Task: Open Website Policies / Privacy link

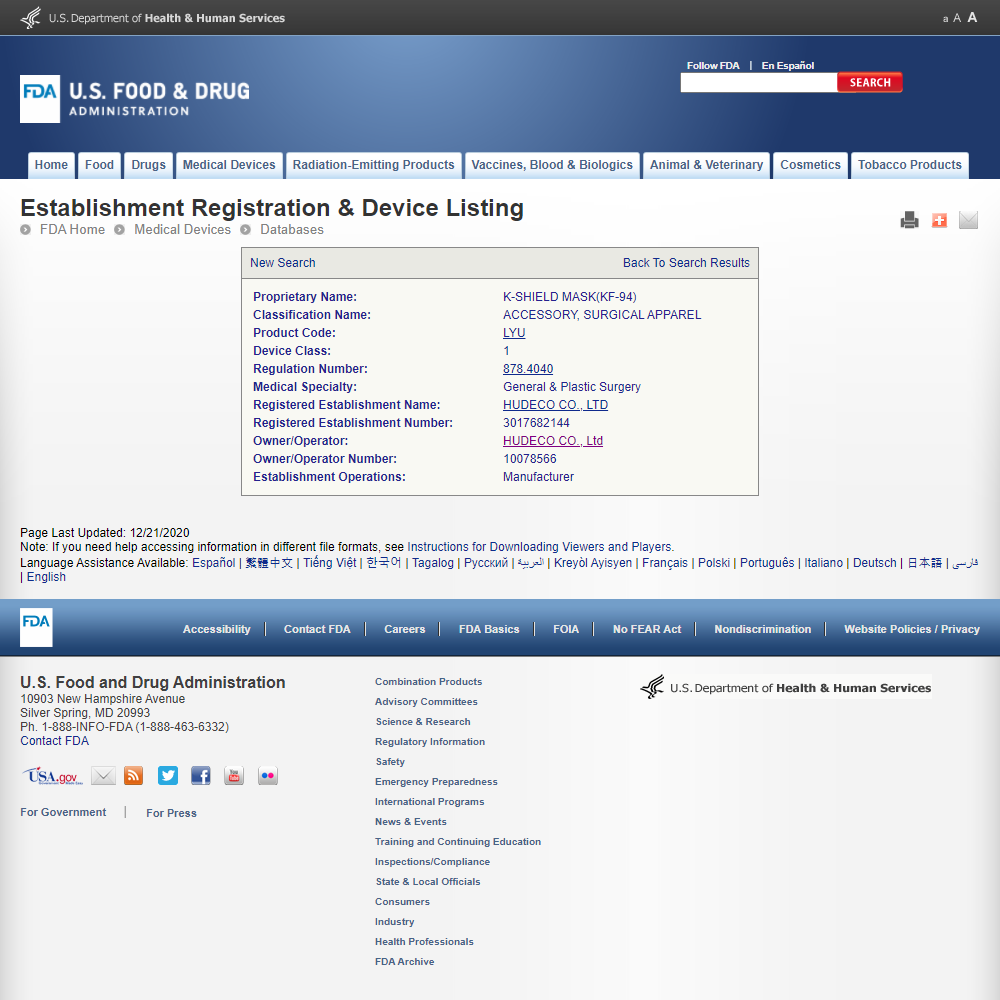Action: tap(912, 629)
